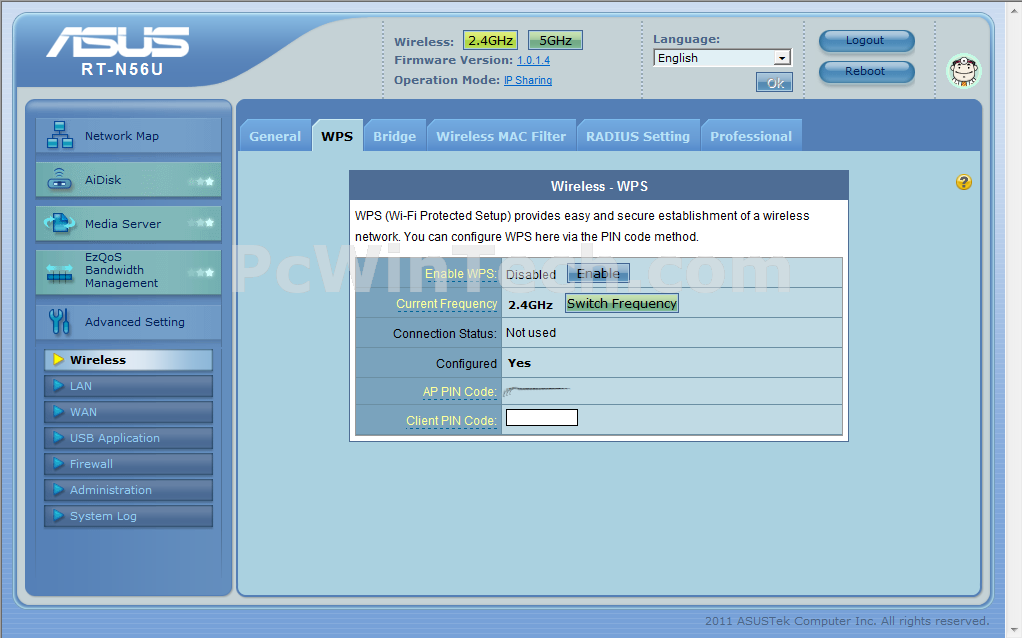Click the arrow icon beside USB Application
This screenshot has height=638, width=1022.
point(58,437)
